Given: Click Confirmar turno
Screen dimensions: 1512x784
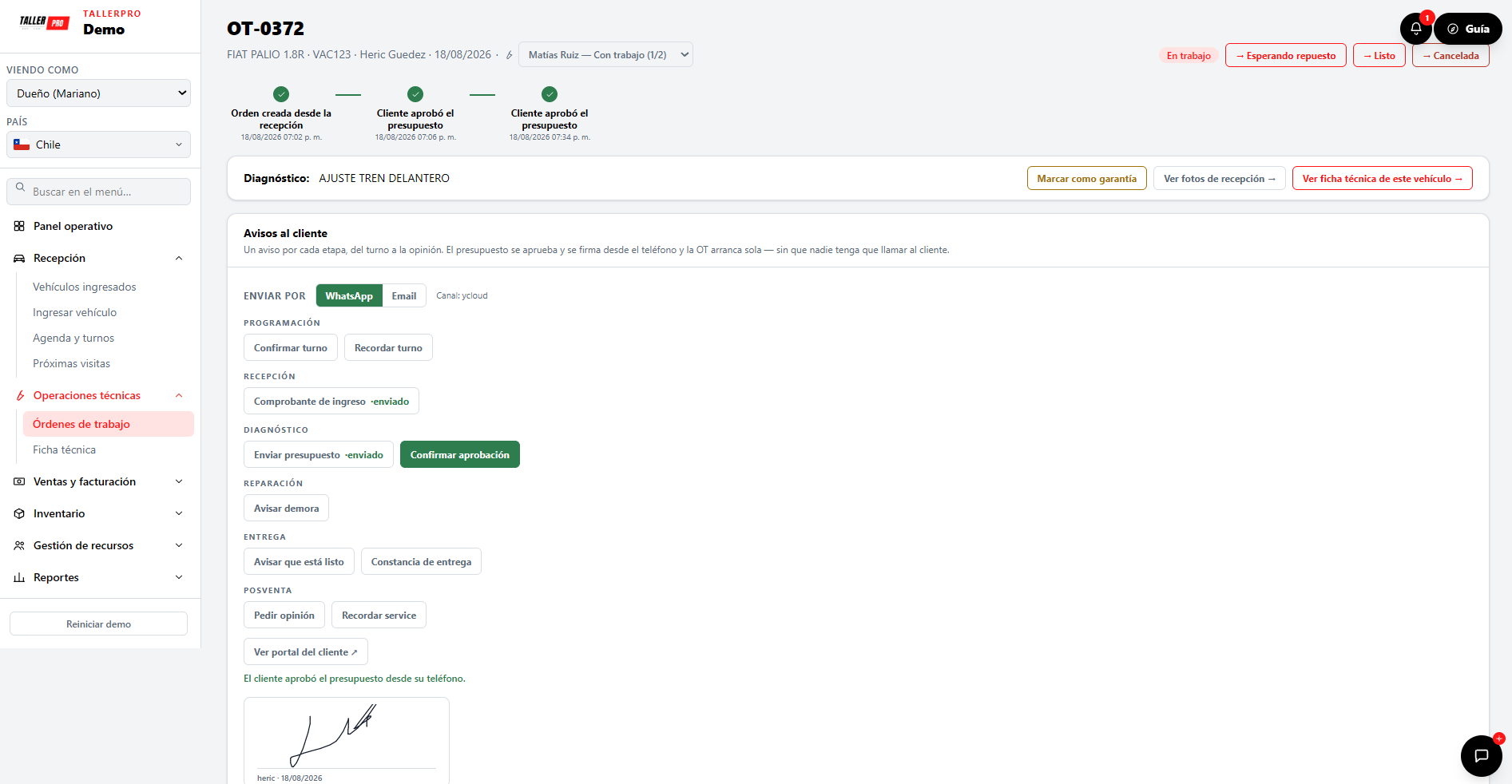Looking at the screenshot, I should click(291, 347).
